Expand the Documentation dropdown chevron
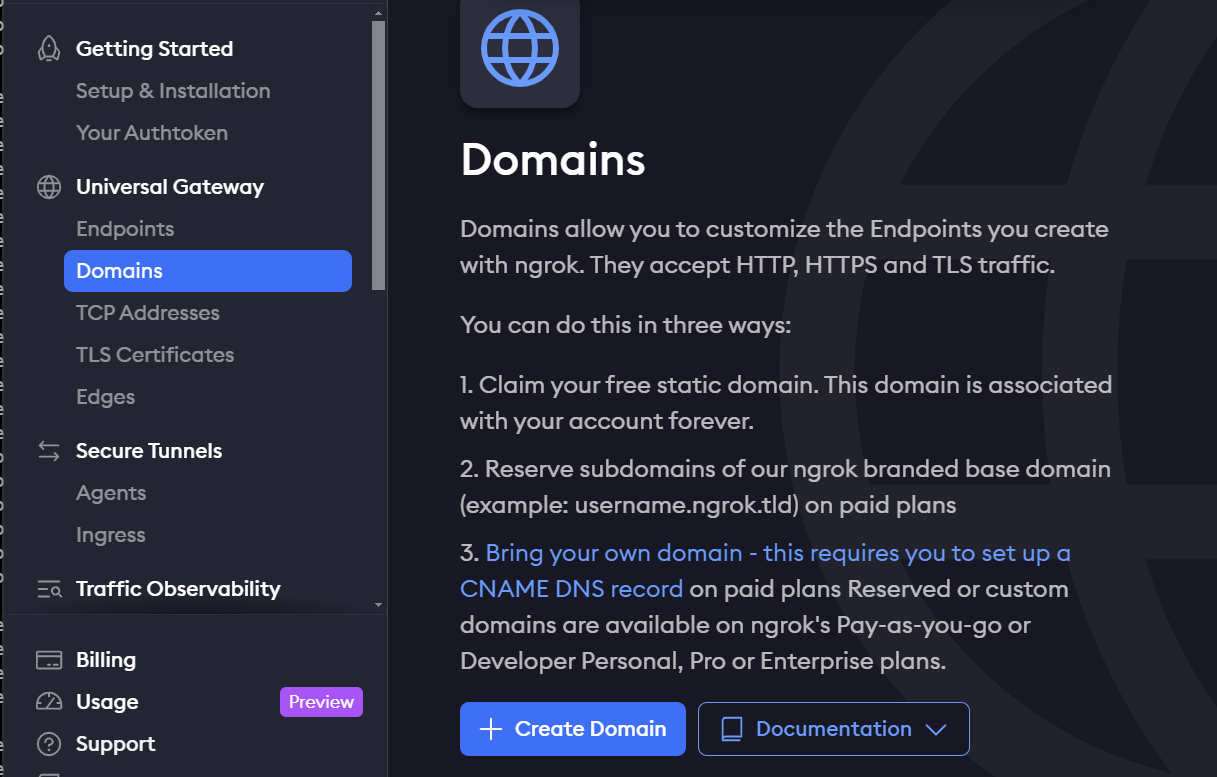Viewport: 1217px width, 777px height. point(936,730)
